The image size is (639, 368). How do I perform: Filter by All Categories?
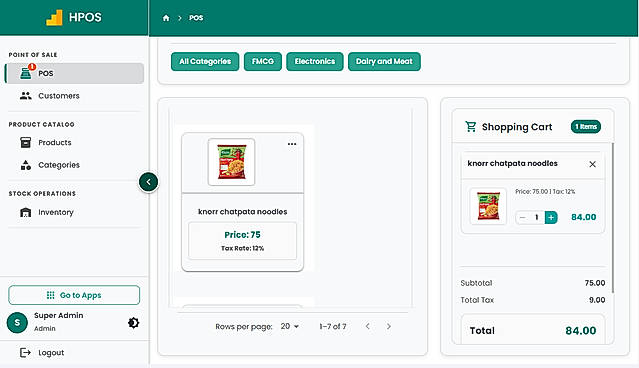coord(205,62)
